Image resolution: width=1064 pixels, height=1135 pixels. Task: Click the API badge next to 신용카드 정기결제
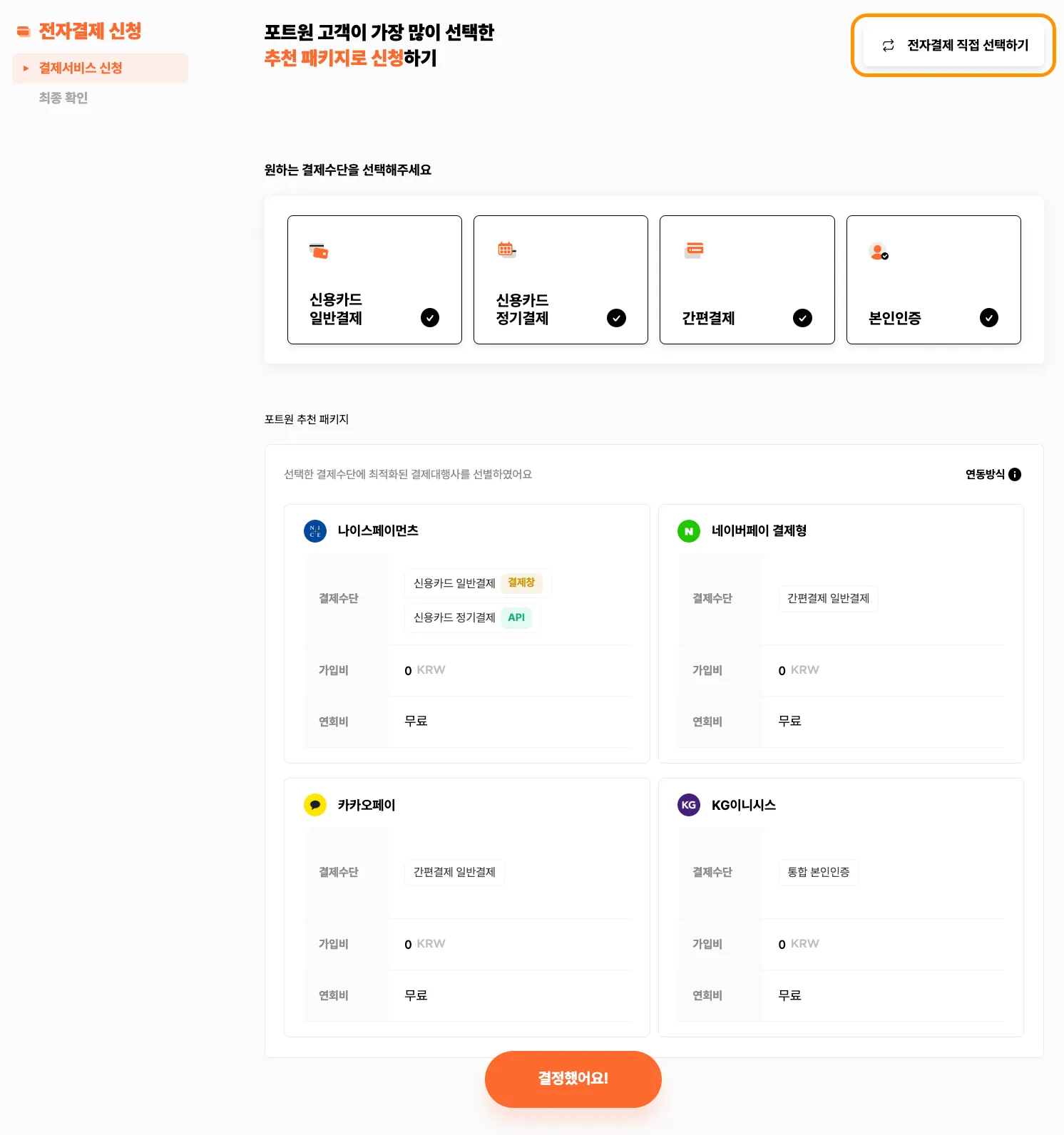516,617
